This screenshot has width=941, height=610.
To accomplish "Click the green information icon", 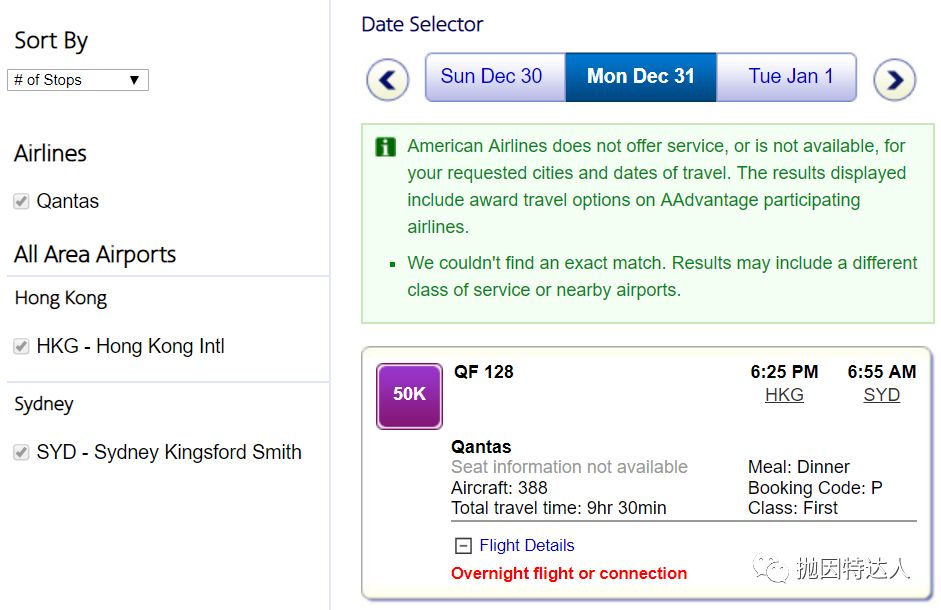I will click(x=385, y=147).
